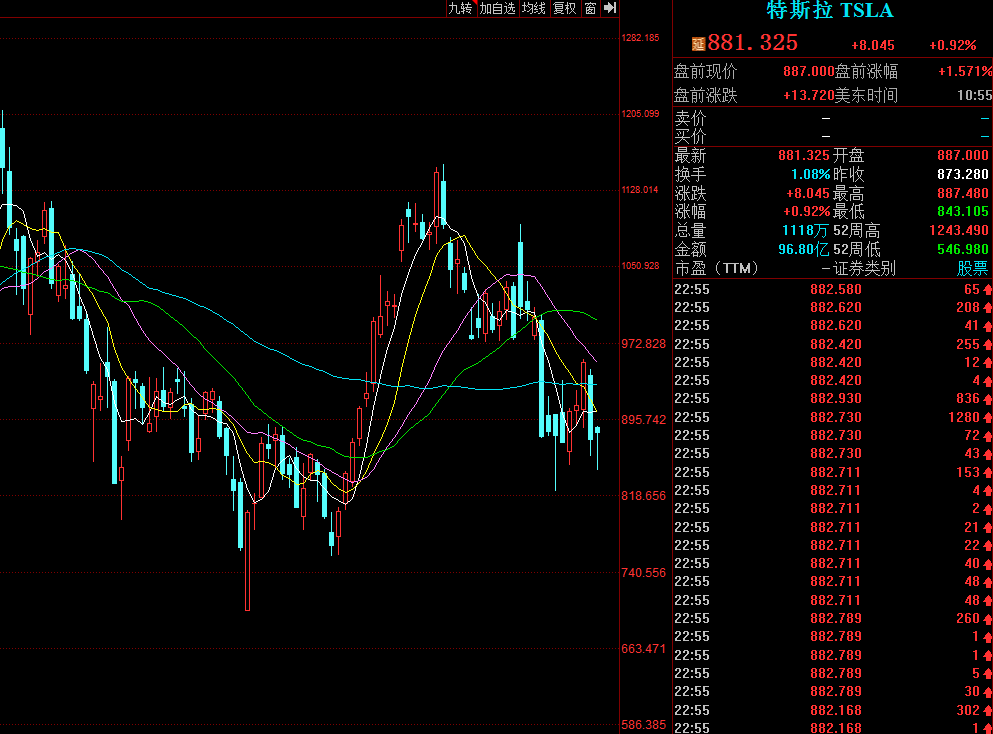Image resolution: width=993 pixels, height=734 pixels.
Task: Click the lowest red candlestick near 740
Action: click(x=248, y=560)
